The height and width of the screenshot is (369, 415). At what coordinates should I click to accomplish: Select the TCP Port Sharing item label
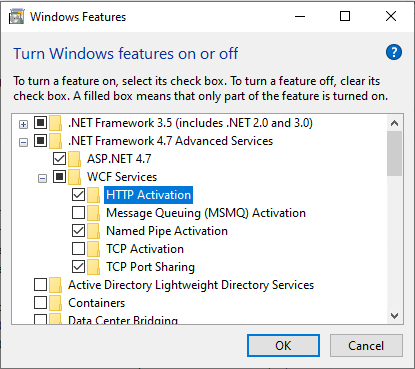(150, 267)
